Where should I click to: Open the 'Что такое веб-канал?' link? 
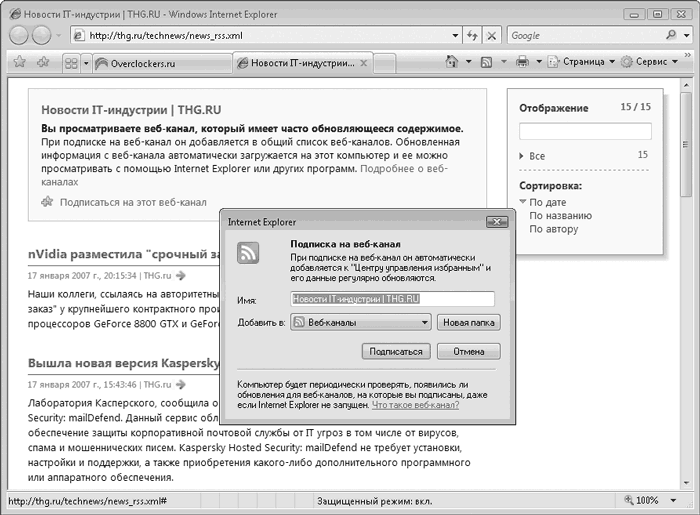coord(415,405)
